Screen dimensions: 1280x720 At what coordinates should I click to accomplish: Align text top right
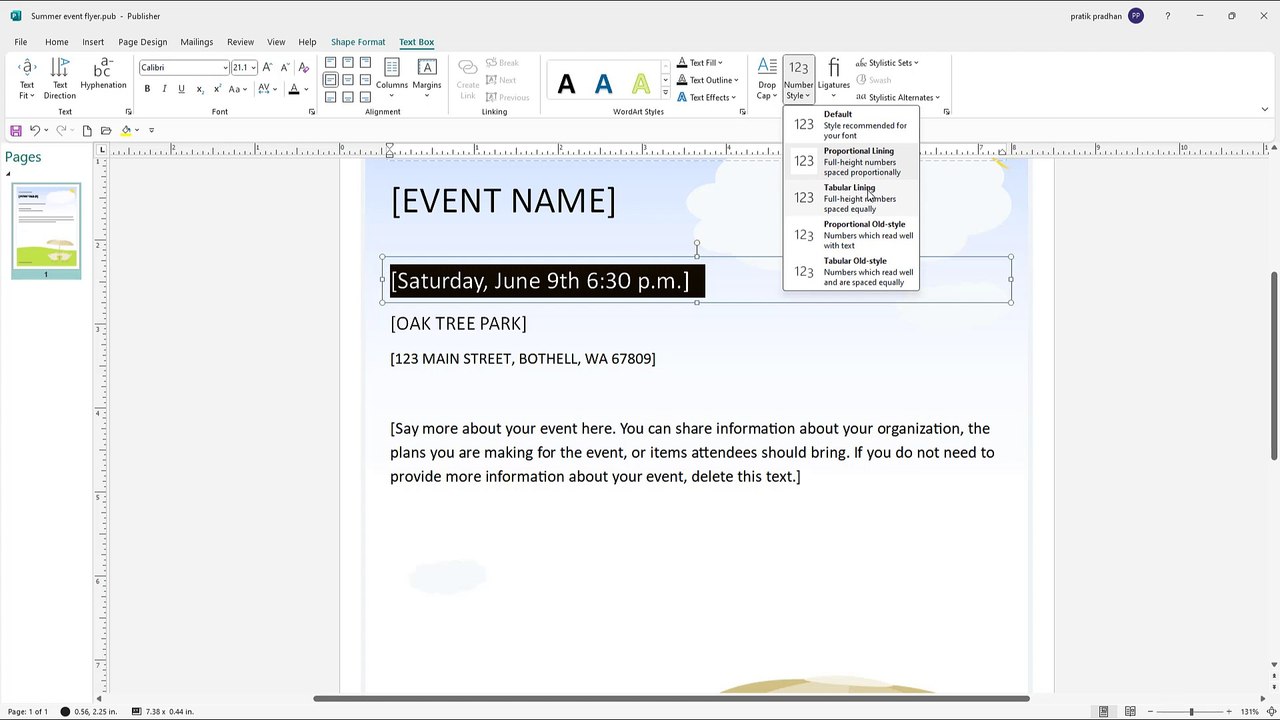[x=365, y=63]
